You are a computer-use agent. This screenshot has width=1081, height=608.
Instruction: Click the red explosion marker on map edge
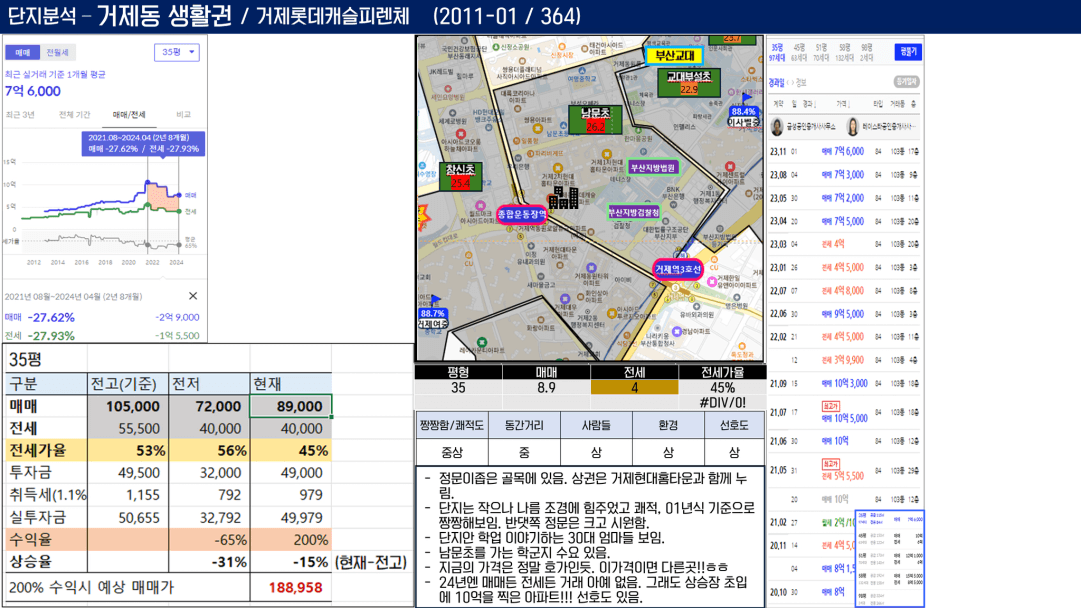(423, 216)
